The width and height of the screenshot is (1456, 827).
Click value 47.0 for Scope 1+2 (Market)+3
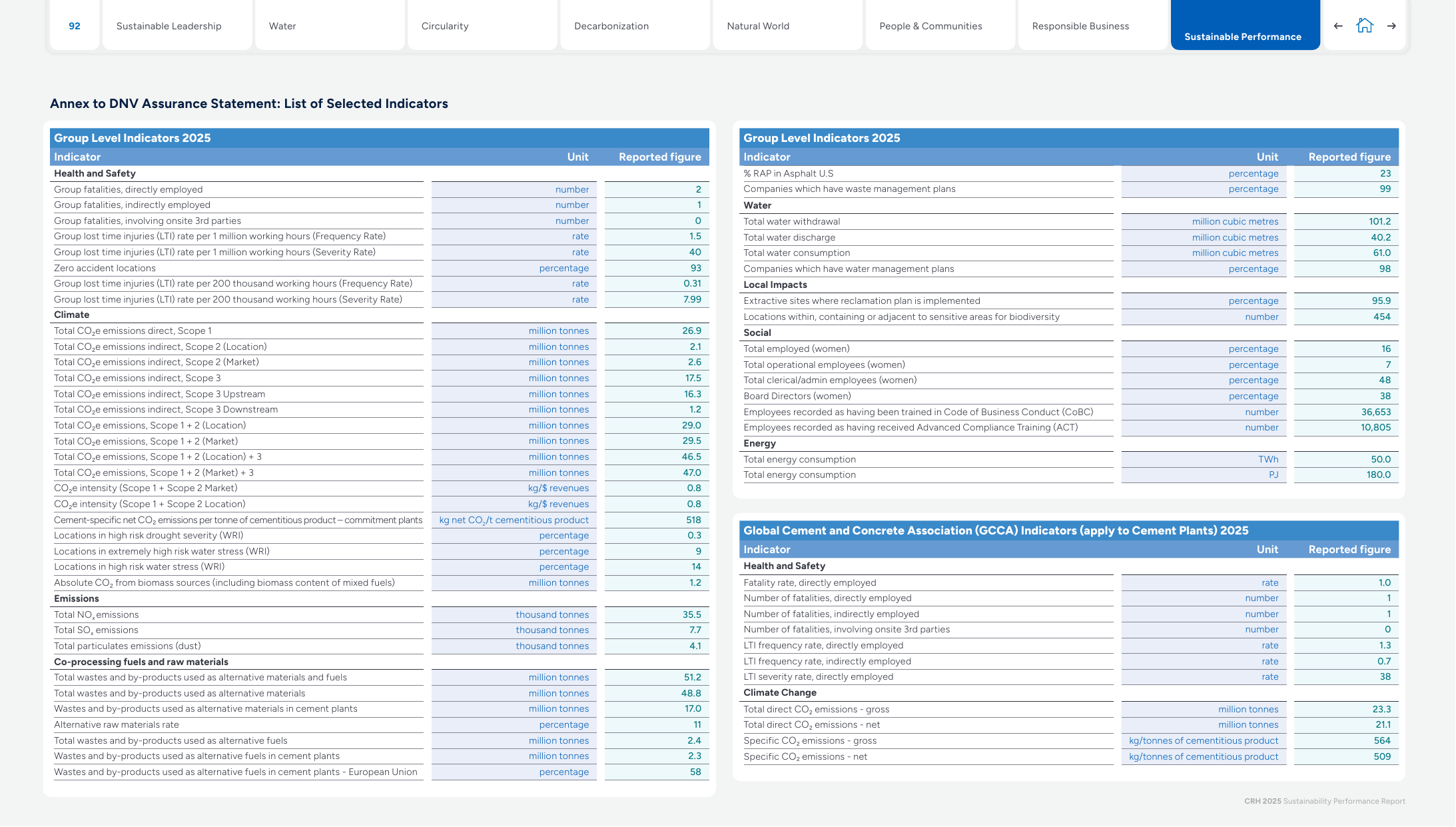point(691,472)
